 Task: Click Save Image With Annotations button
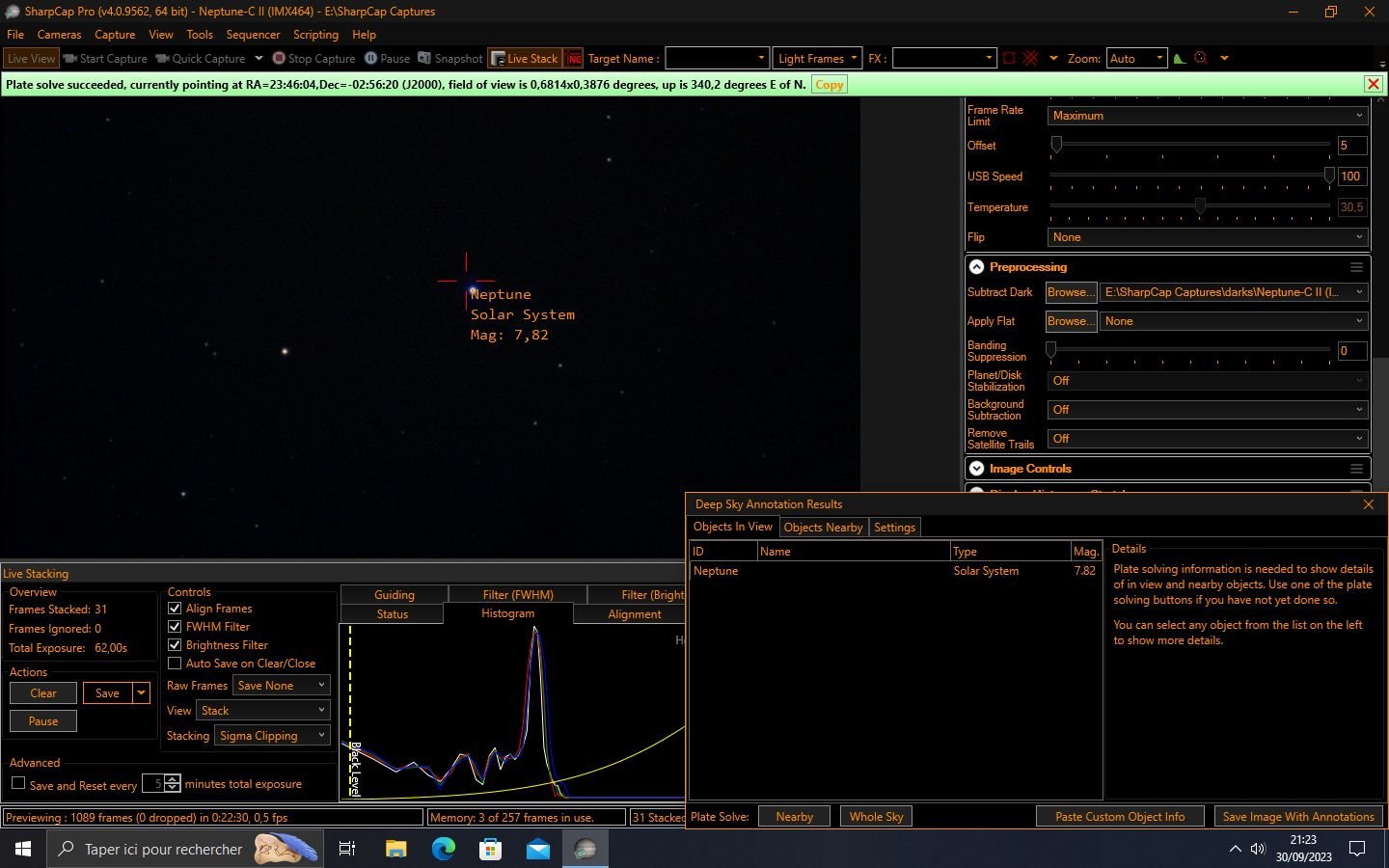point(1297,817)
